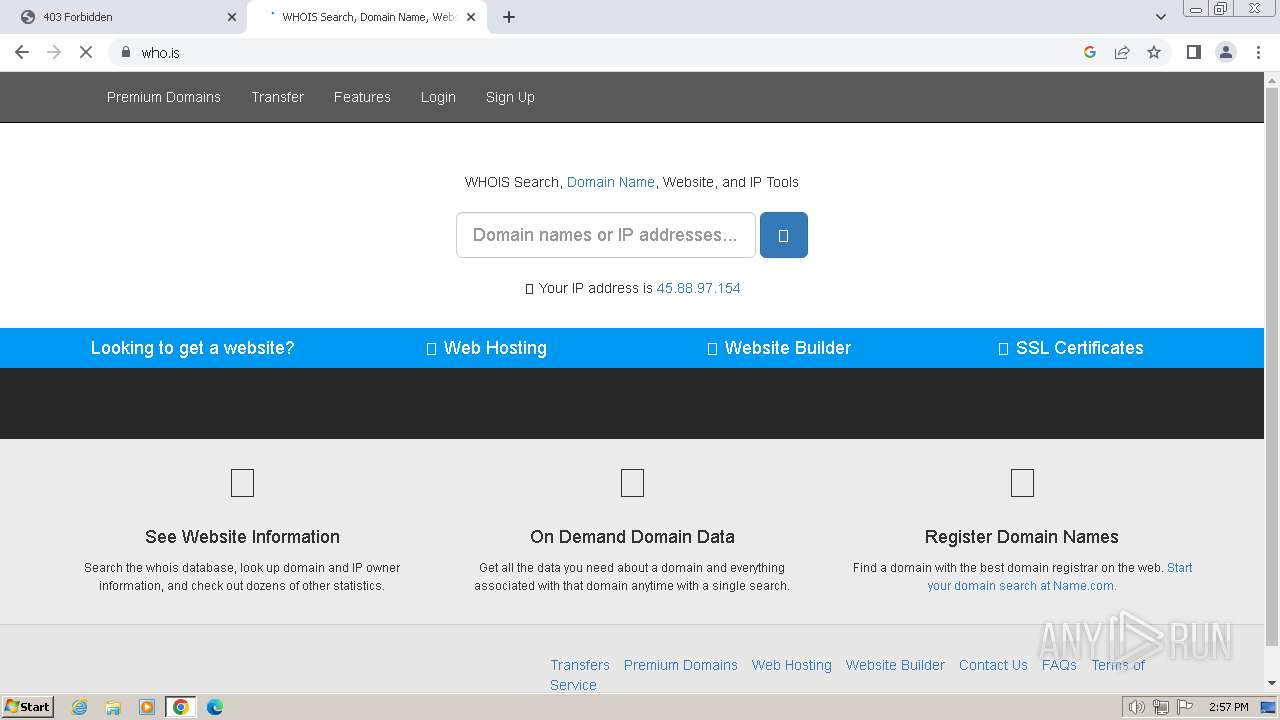Open a new browser tab
Viewport: 1280px width, 720px height.
tap(509, 17)
